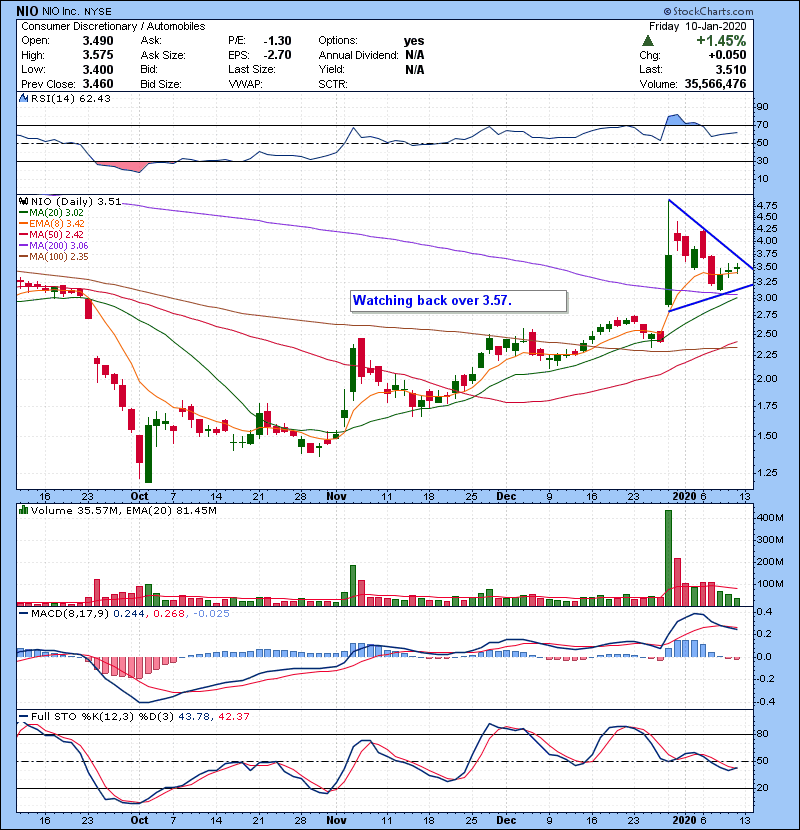Click the 4.75 price axis level
This screenshot has height=830, width=800.
(767, 205)
